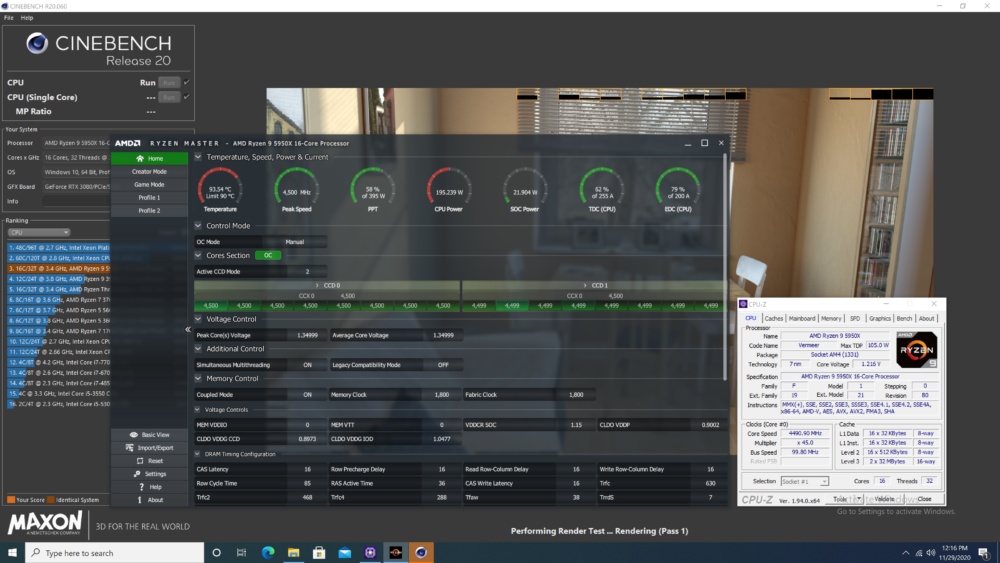Switch to Cinebench via taskbar icon
Viewport: 1000px width, 563px height.
(x=421, y=553)
